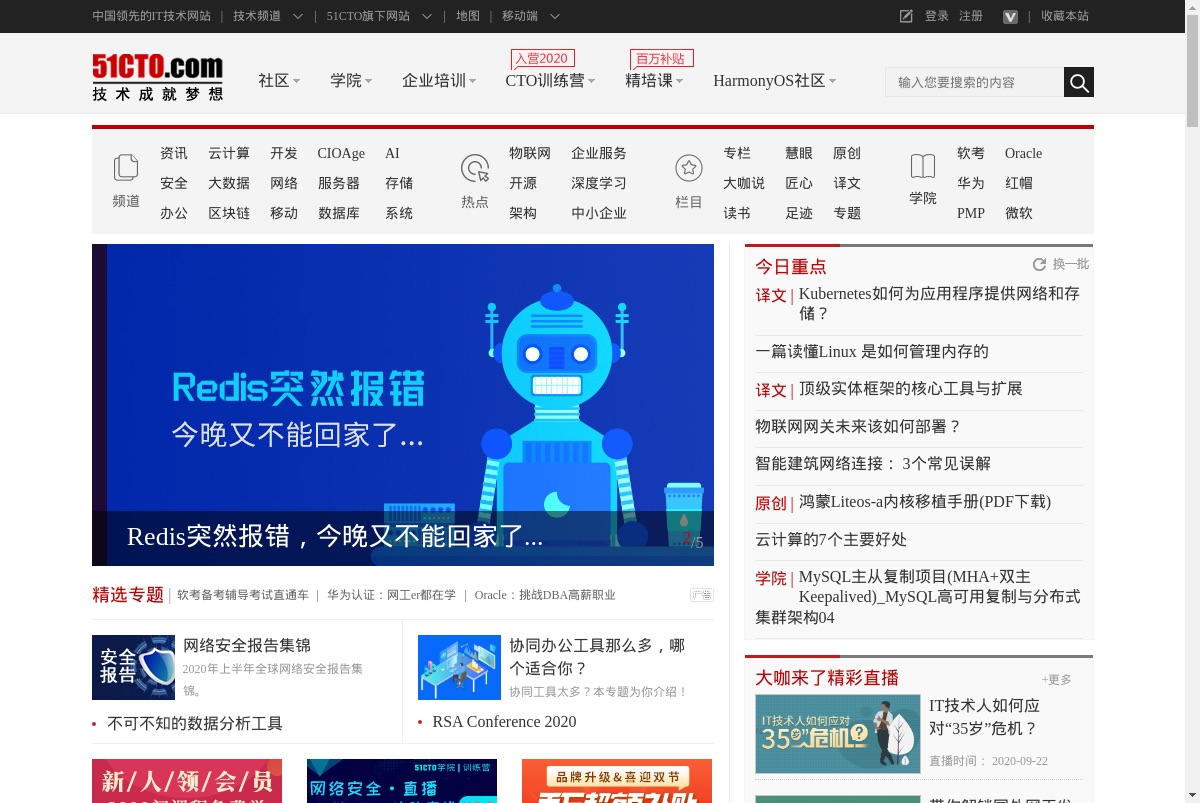Viewport: 1200px width, 803px height.
Task: Open the 慧眼 column link
Action: point(799,153)
